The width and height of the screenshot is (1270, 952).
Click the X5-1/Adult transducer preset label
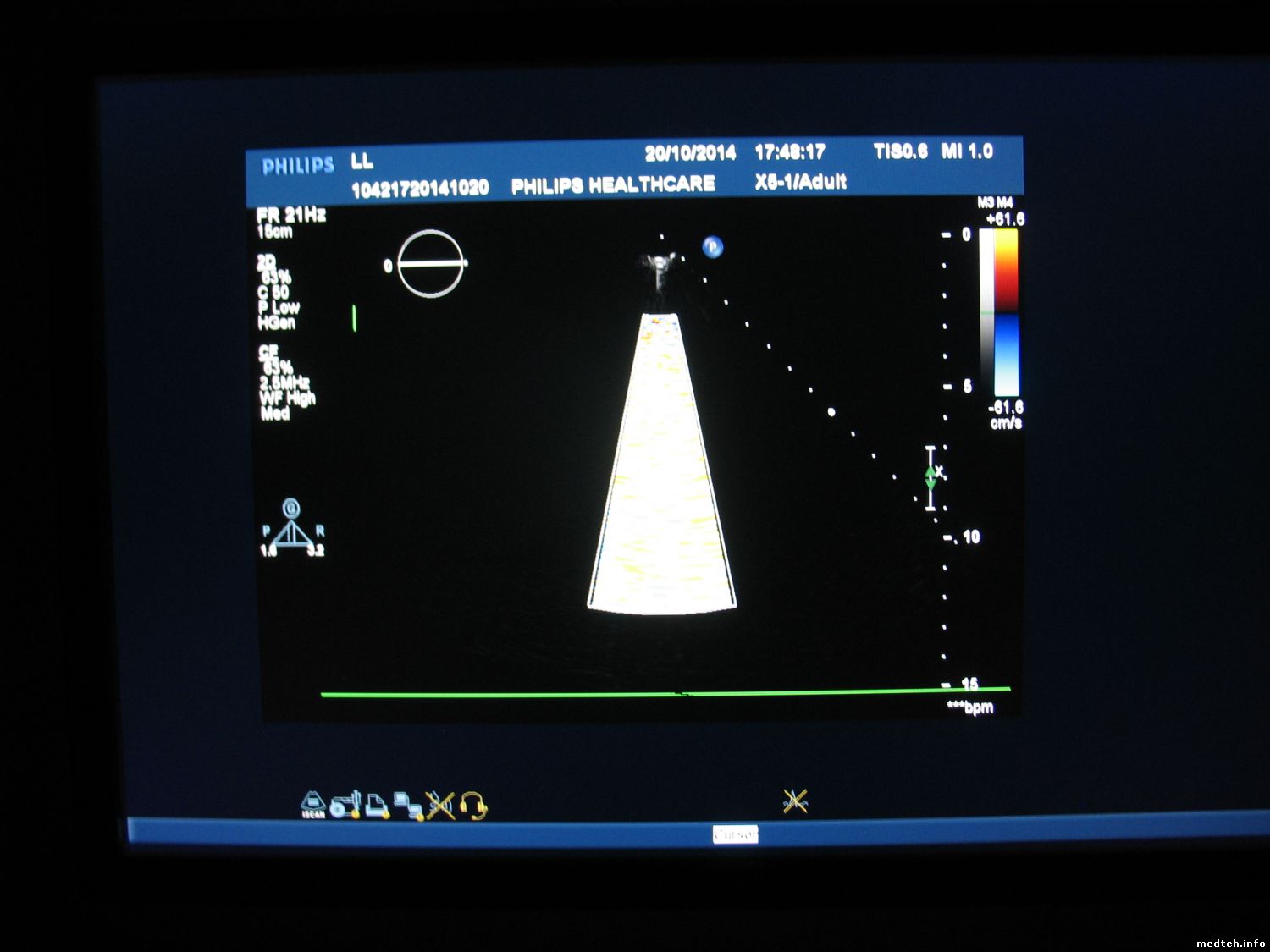[800, 182]
